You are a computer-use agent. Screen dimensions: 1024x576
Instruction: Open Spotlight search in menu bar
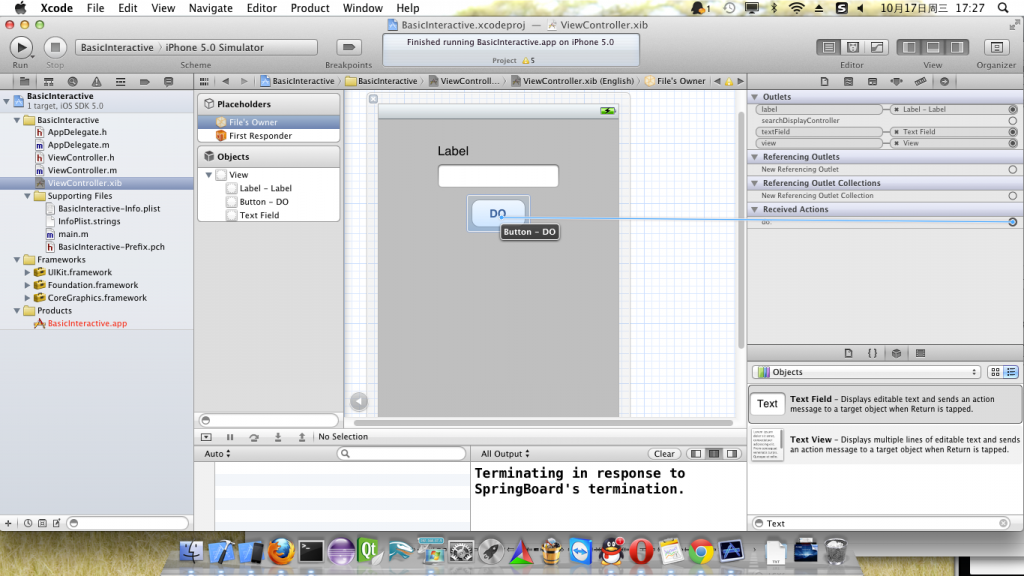point(1003,8)
